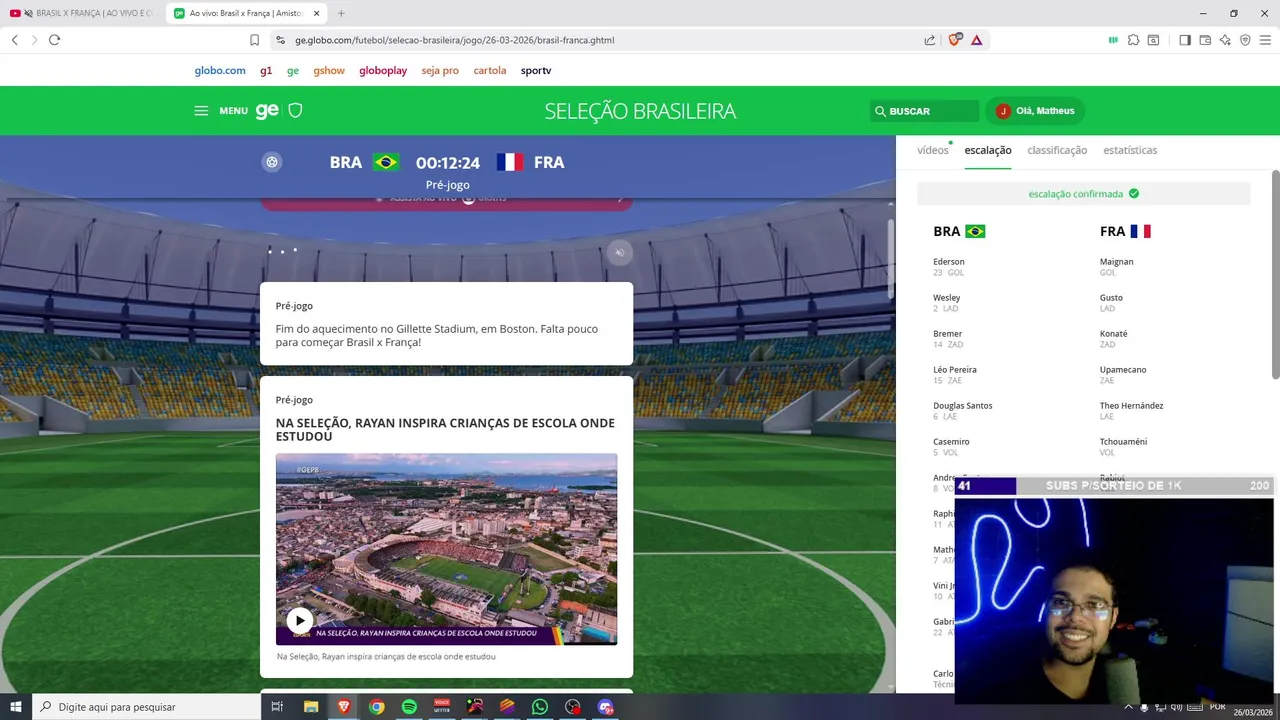The height and width of the screenshot is (720, 1280).
Task: Select the escalação tab
Action: [x=988, y=150]
